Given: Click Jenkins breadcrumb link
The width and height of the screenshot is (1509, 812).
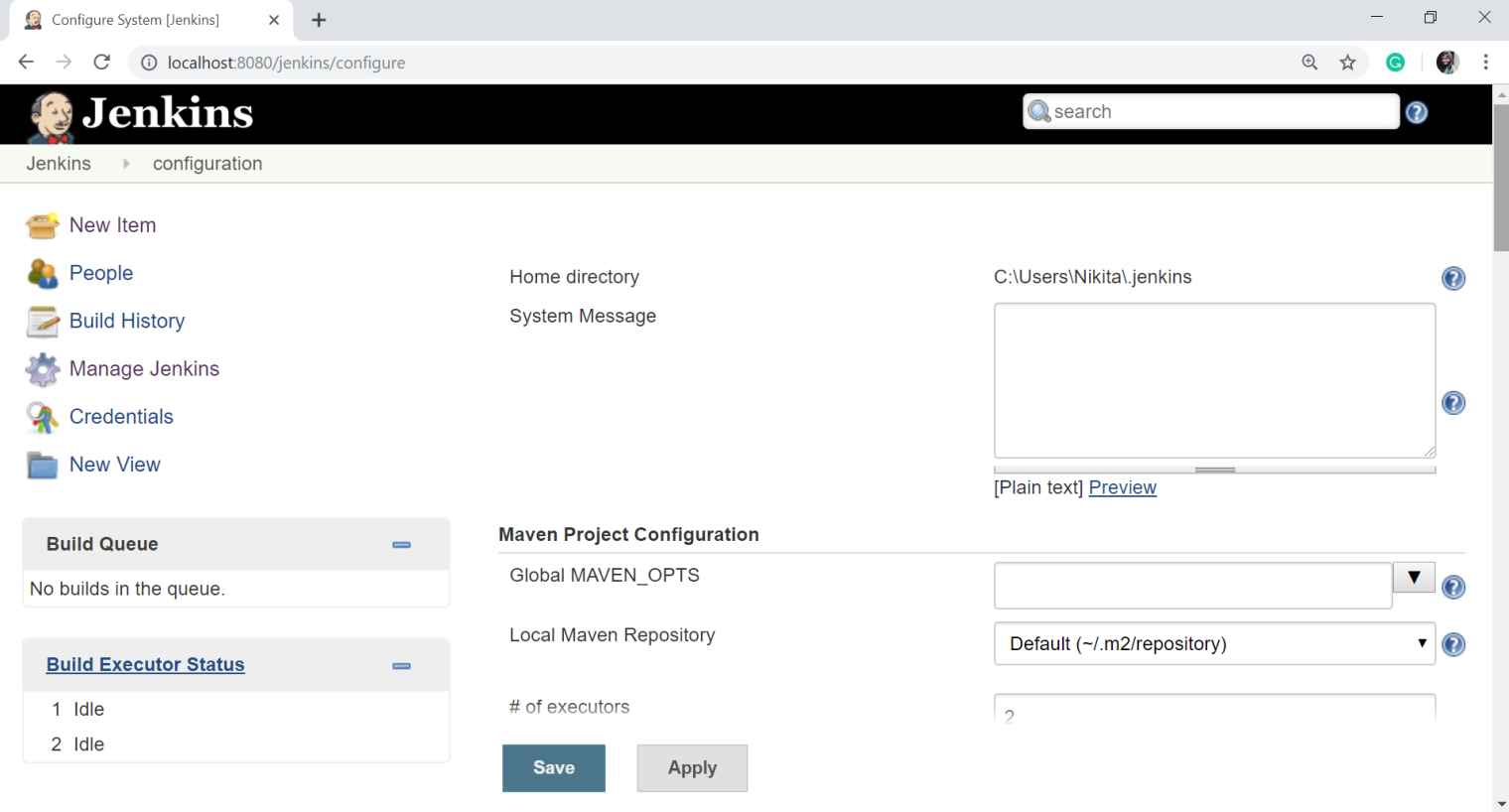Looking at the screenshot, I should point(59,164).
